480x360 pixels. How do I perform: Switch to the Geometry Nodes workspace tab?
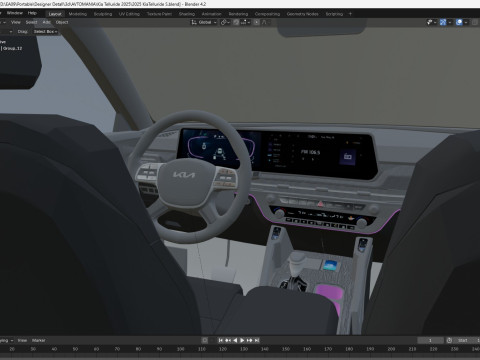click(x=302, y=14)
